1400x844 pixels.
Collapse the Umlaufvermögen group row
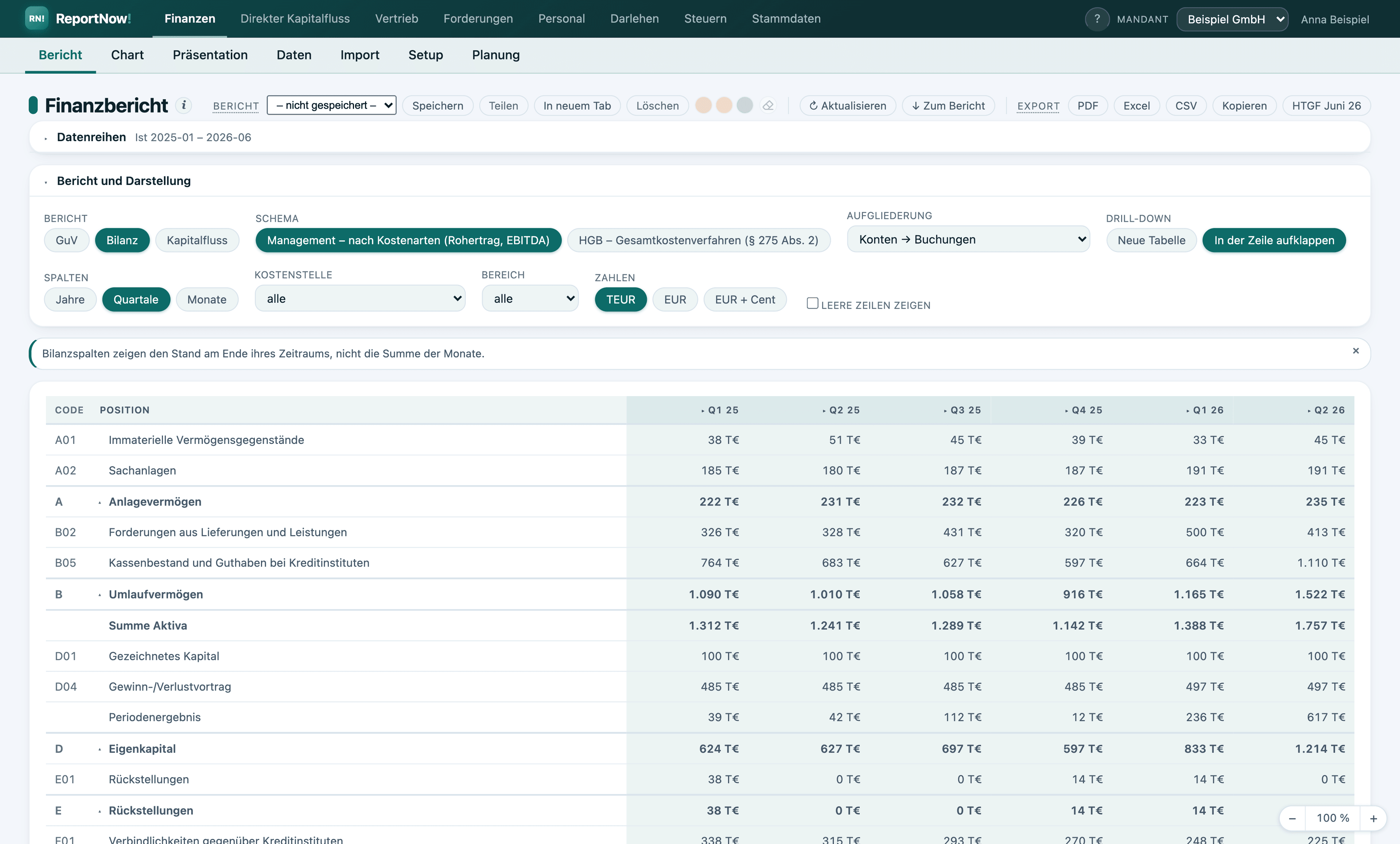pyautogui.click(x=100, y=595)
